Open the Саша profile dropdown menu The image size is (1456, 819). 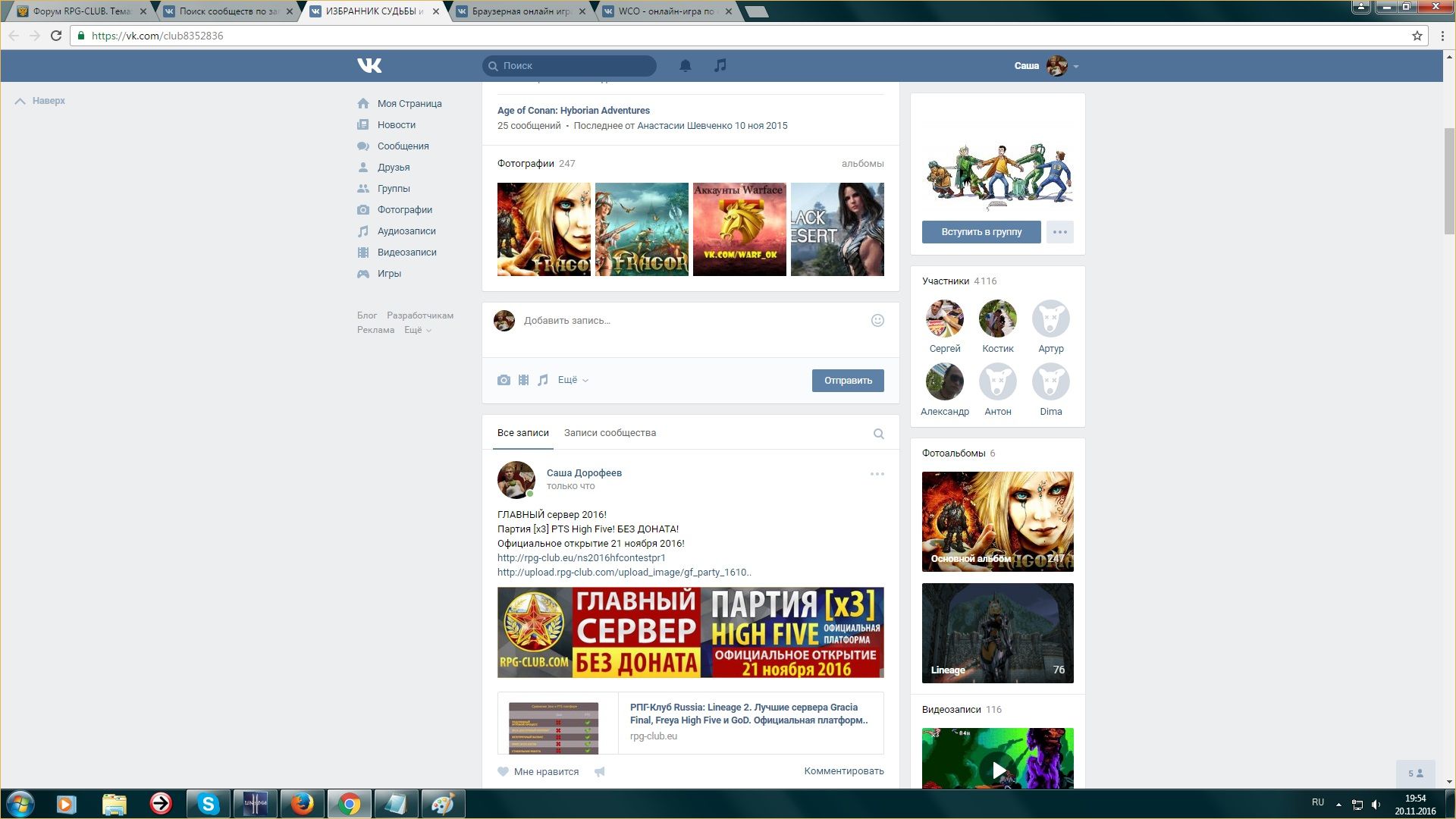pos(1046,66)
